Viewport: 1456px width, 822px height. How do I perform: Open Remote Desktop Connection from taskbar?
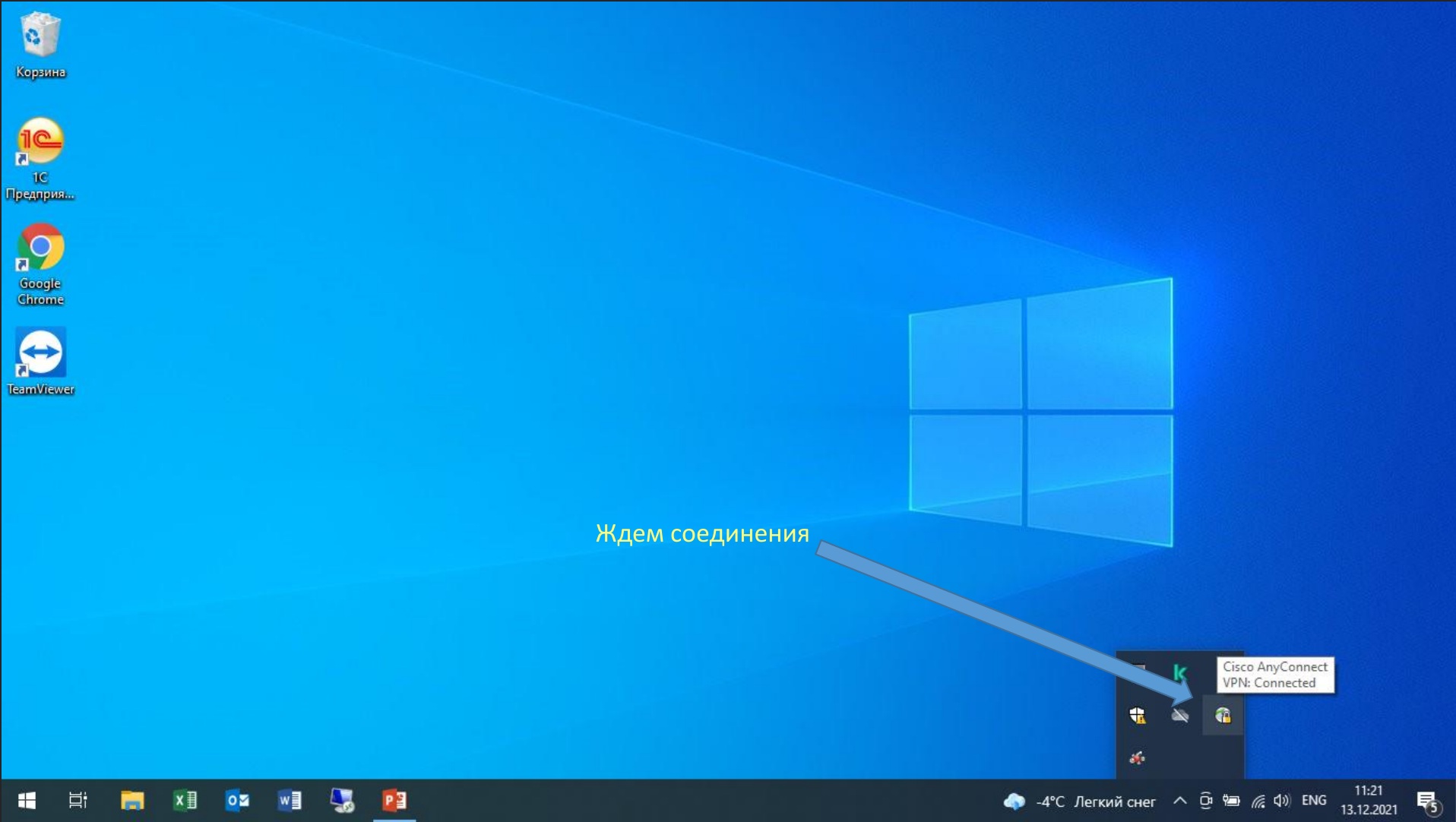[x=342, y=801]
